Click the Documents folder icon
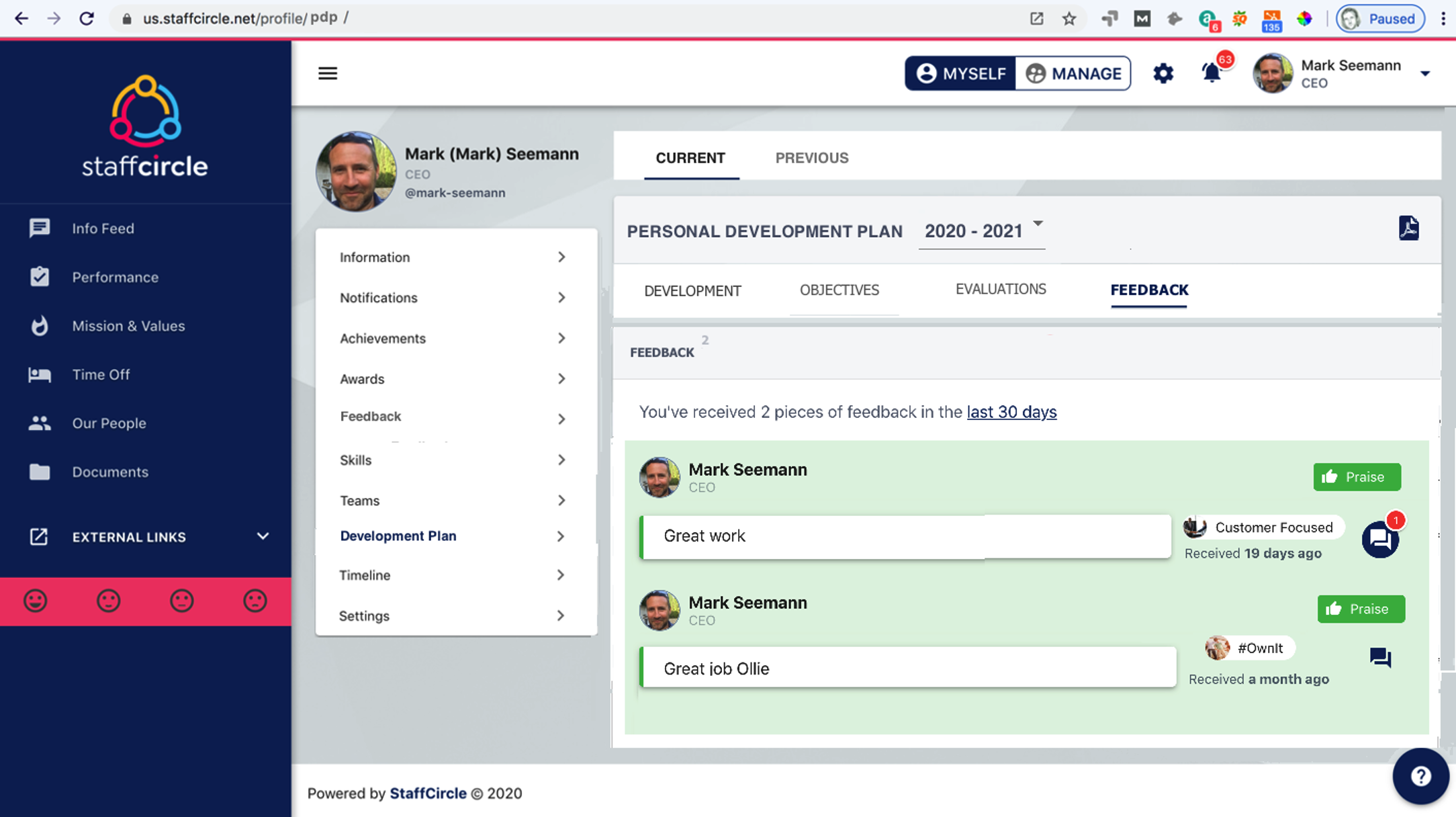Screen dimensions: 1456x817 point(40,472)
